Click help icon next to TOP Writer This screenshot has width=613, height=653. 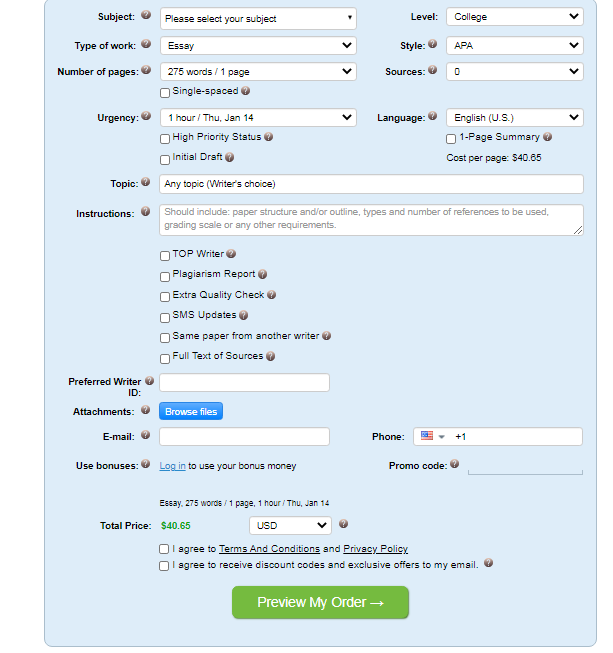click(231, 254)
